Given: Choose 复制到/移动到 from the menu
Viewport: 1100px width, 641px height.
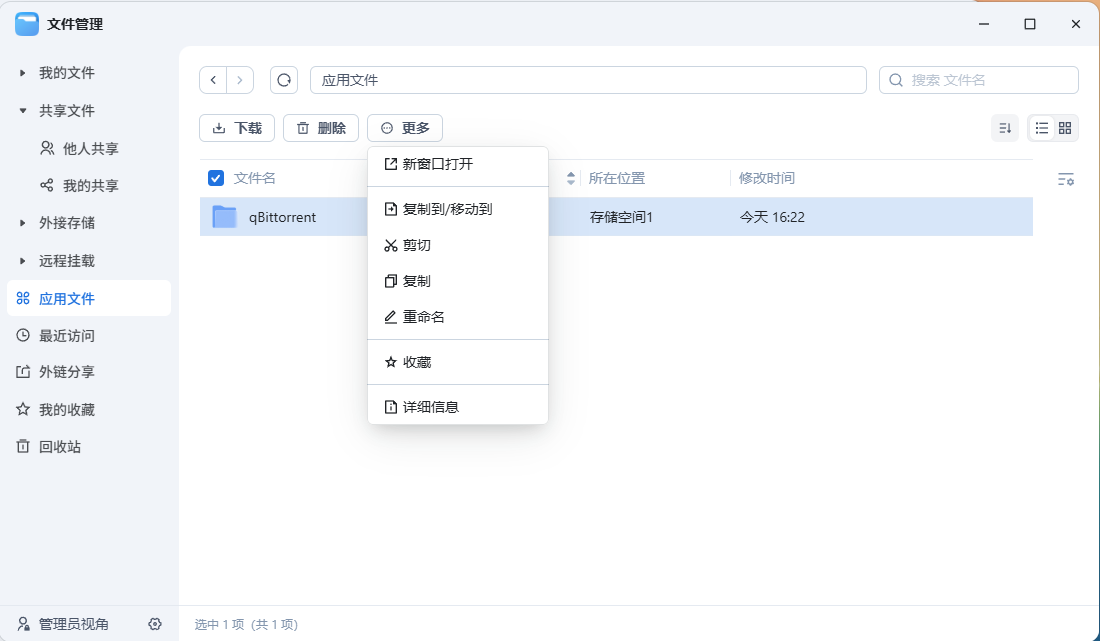Looking at the screenshot, I should click(x=447, y=209).
